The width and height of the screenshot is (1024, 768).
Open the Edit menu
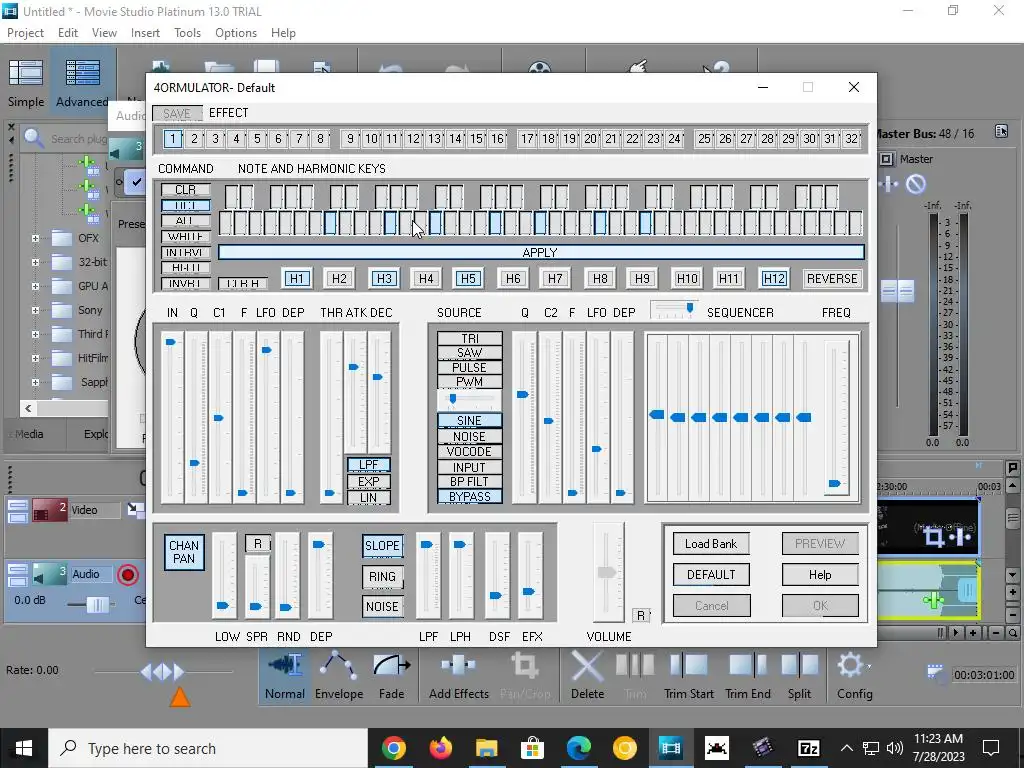[68, 33]
